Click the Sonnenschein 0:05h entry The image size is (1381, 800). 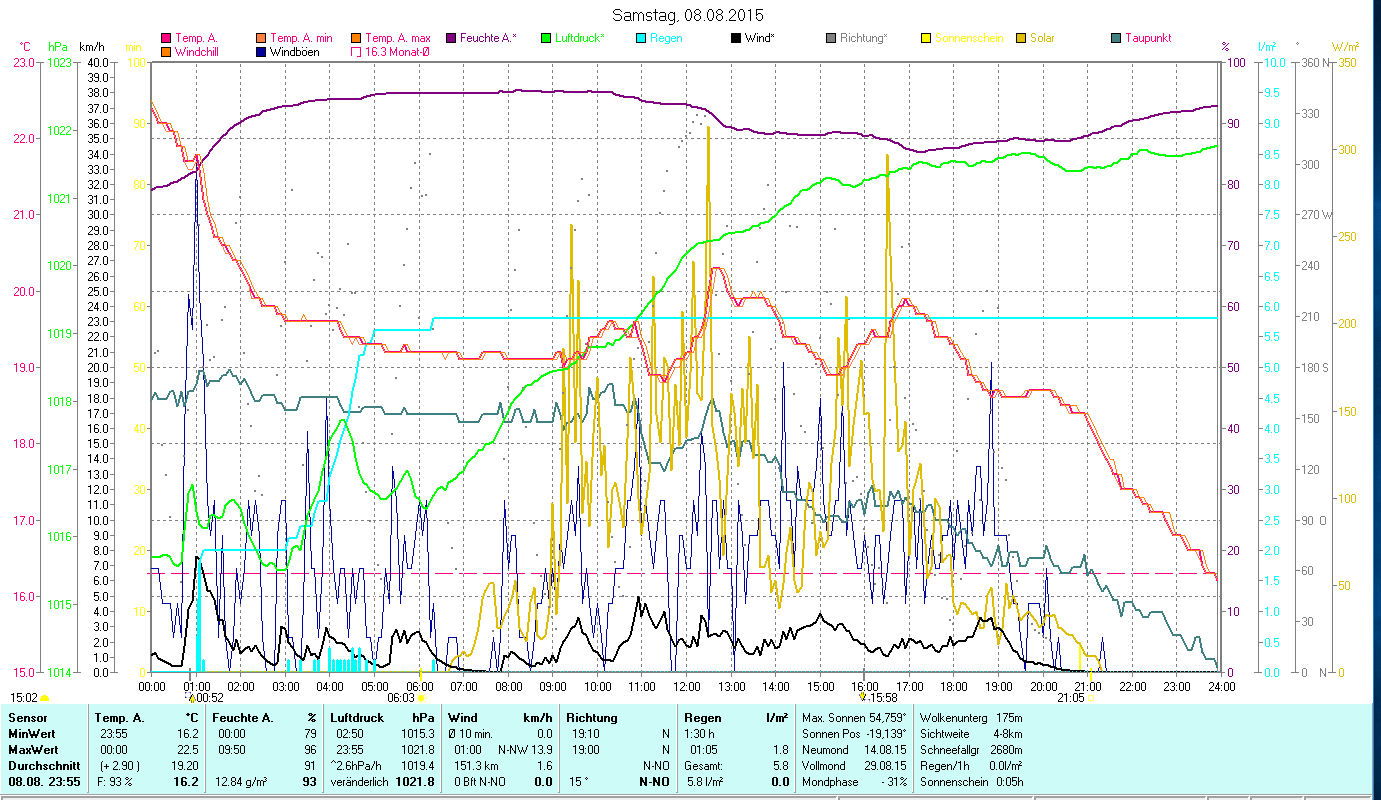[x=971, y=782]
